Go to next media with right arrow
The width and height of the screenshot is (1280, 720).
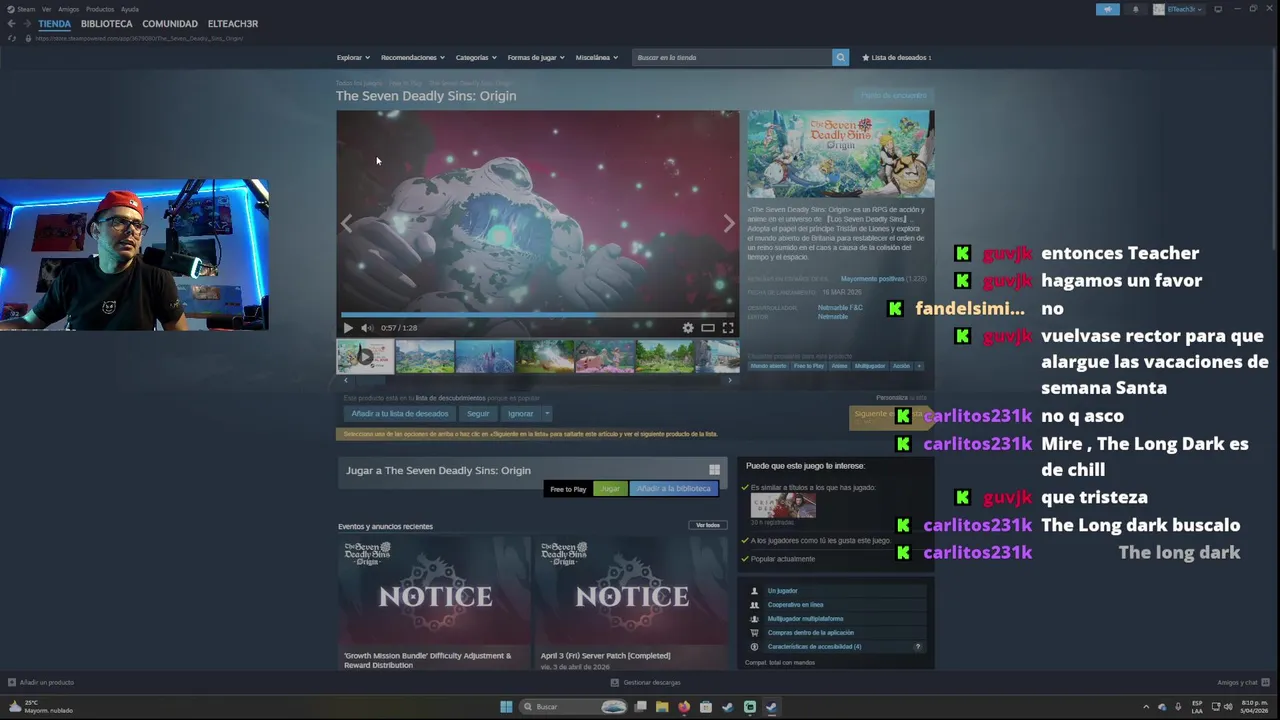pyautogui.click(x=729, y=224)
